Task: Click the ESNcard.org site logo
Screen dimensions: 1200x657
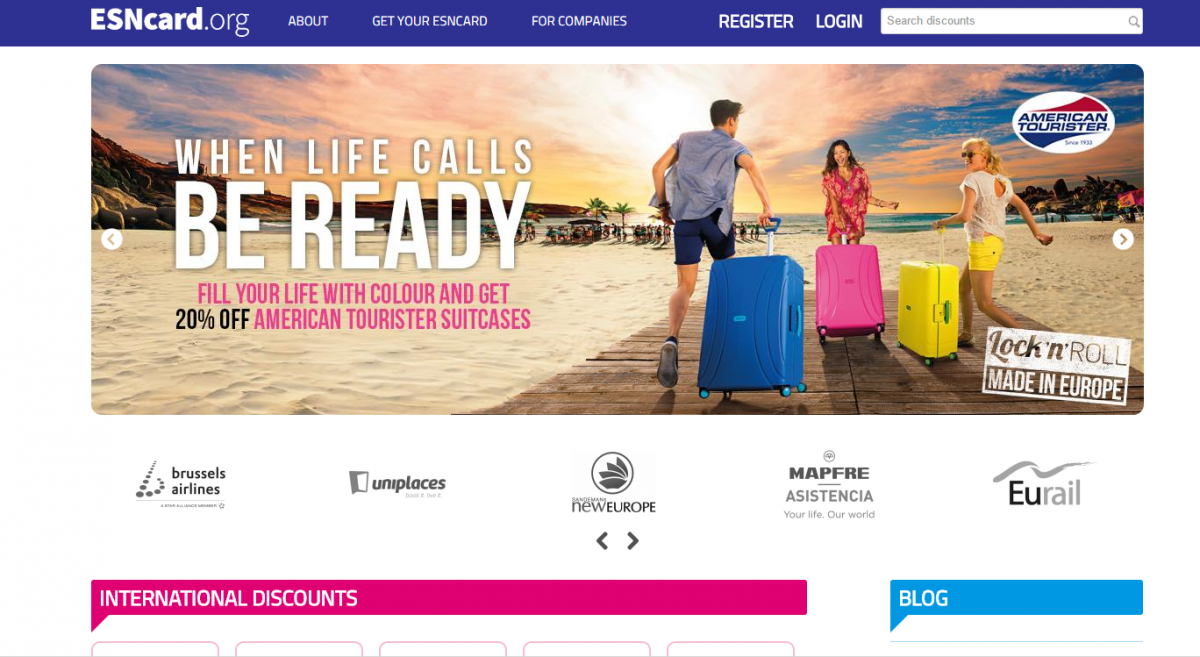Action: (170, 20)
